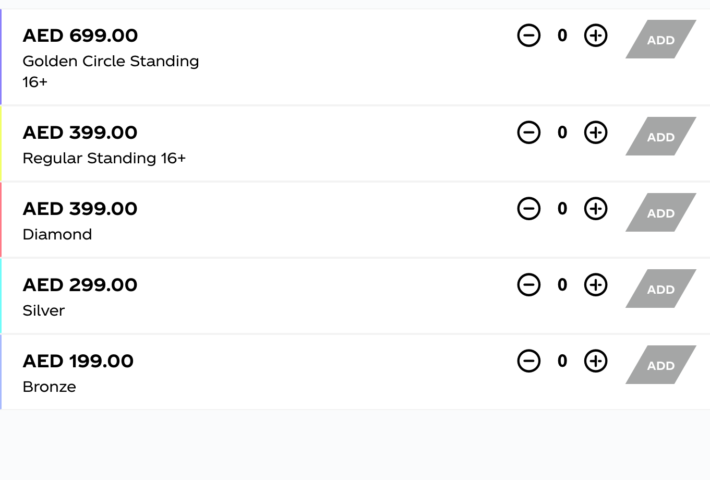The width and height of the screenshot is (710, 480).
Task: Add Bronze AED 199.00 tickets
Action: click(661, 365)
